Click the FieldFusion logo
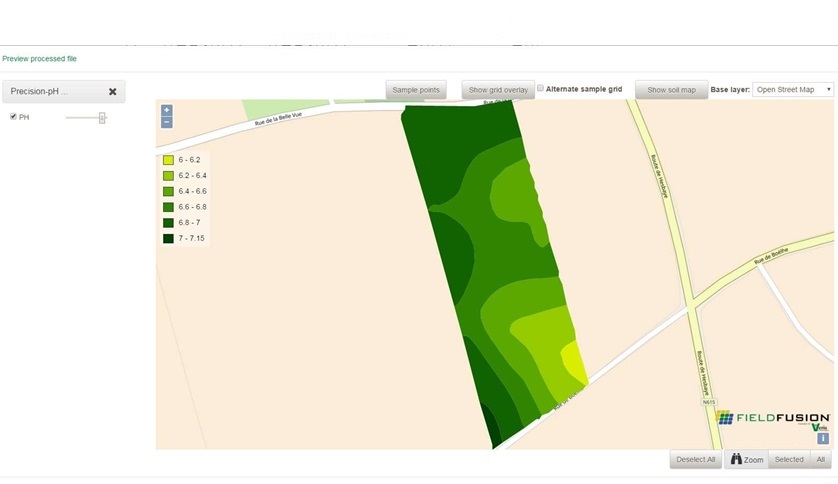 click(x=773, y=418)
